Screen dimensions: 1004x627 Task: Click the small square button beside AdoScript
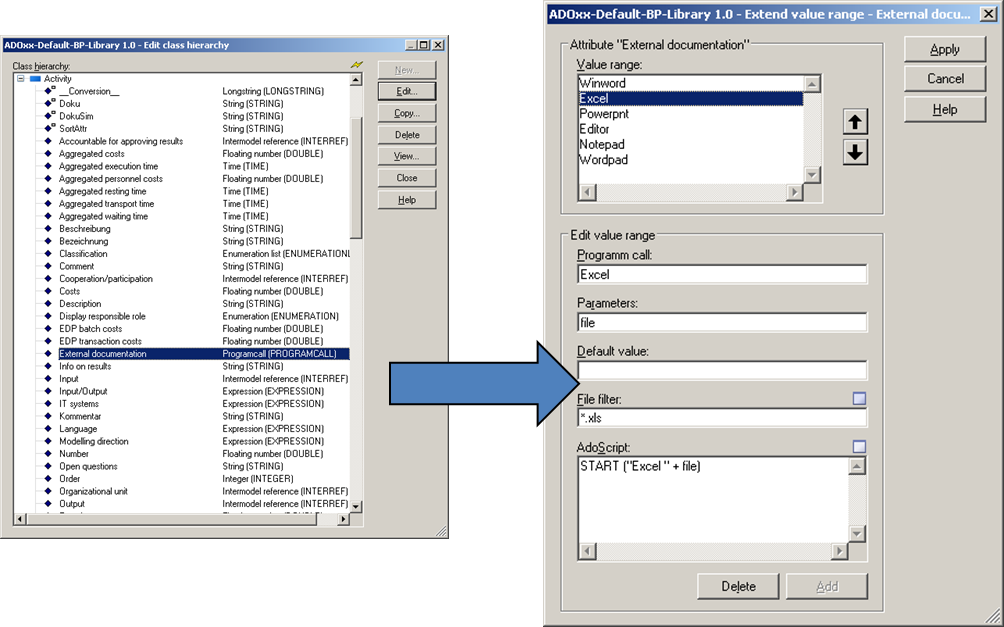[x=859, y=447]
